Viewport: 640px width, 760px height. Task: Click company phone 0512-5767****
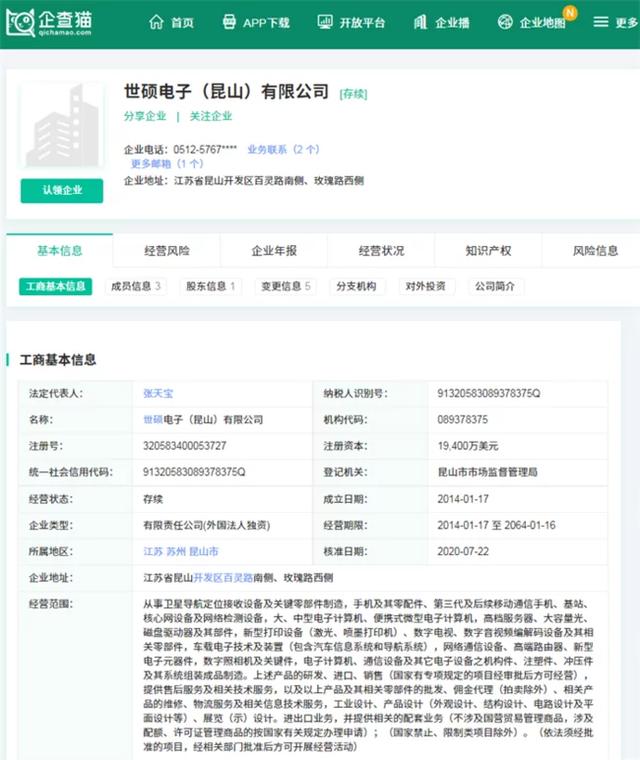[x=205, y=149]
